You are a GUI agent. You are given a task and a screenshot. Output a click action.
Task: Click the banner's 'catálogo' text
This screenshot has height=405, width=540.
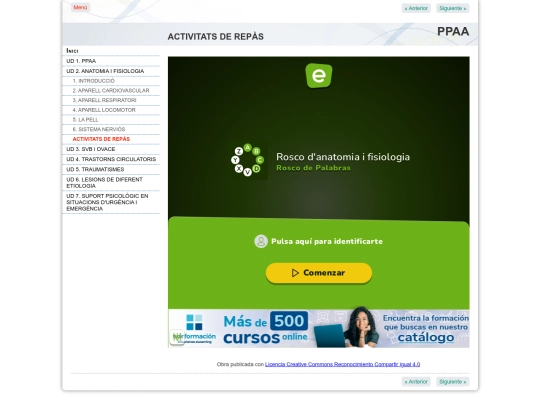pyautogui.click(x=426, y=338)
